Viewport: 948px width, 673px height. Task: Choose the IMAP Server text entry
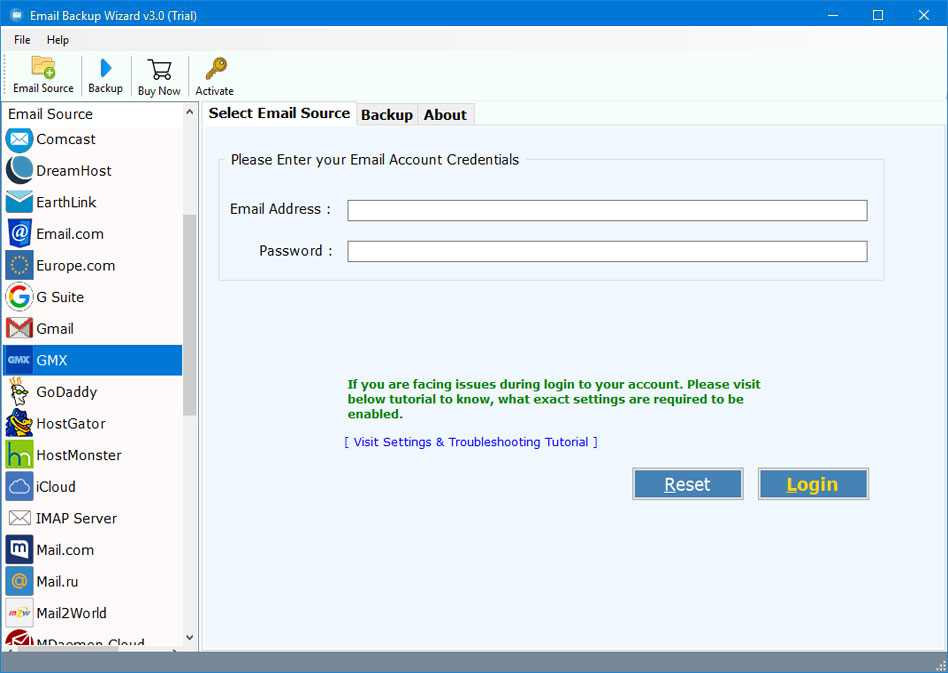click(76, 518)
